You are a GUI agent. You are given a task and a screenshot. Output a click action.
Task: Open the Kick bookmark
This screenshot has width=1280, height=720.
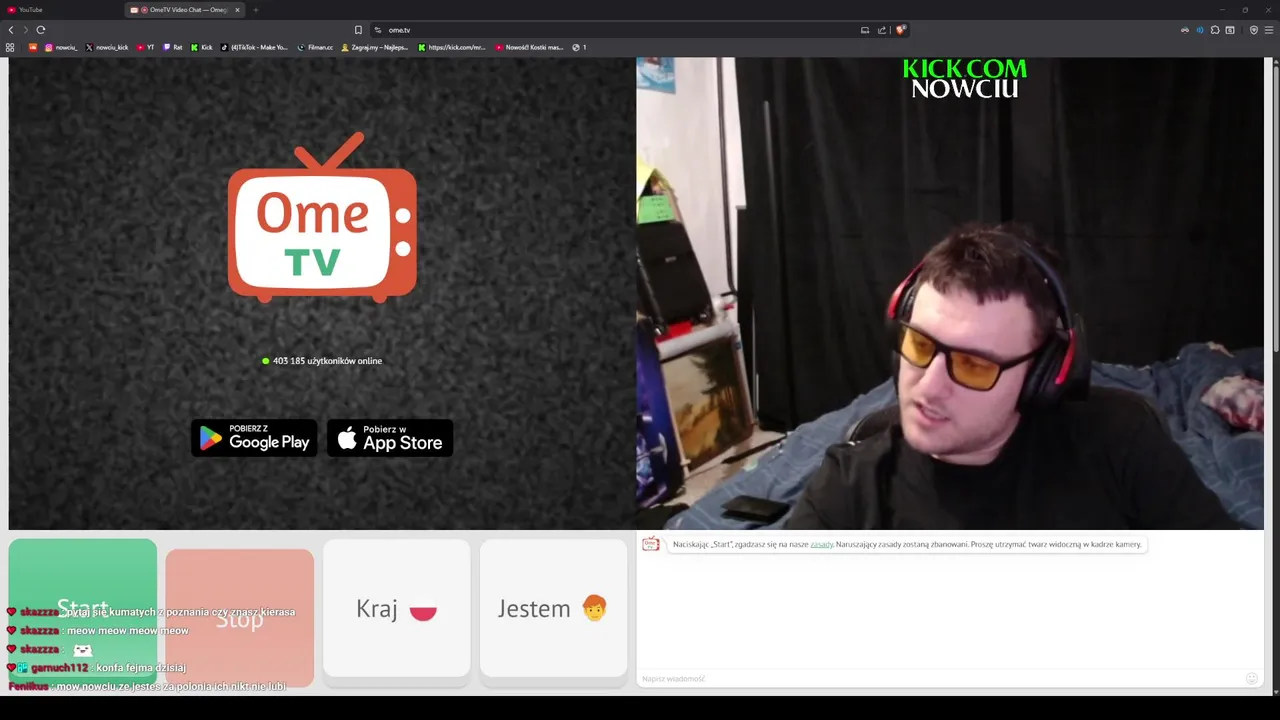pos(202,47)
